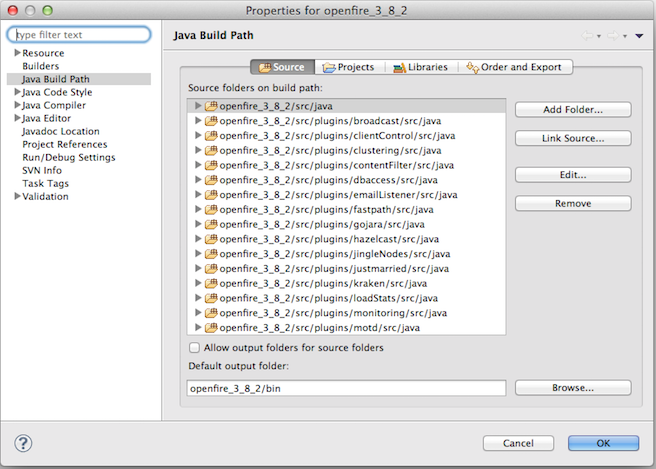Click the forward navigation arrow icon
Viewport: 656px width, 469px height.
[x=613, y=36]
